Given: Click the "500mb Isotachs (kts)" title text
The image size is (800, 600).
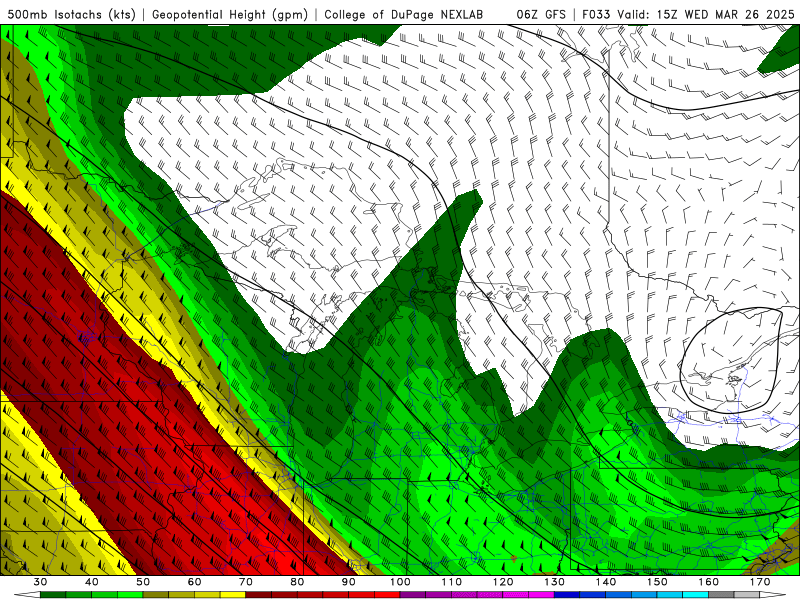Looking at the screenshot, I should coord(71,14).
